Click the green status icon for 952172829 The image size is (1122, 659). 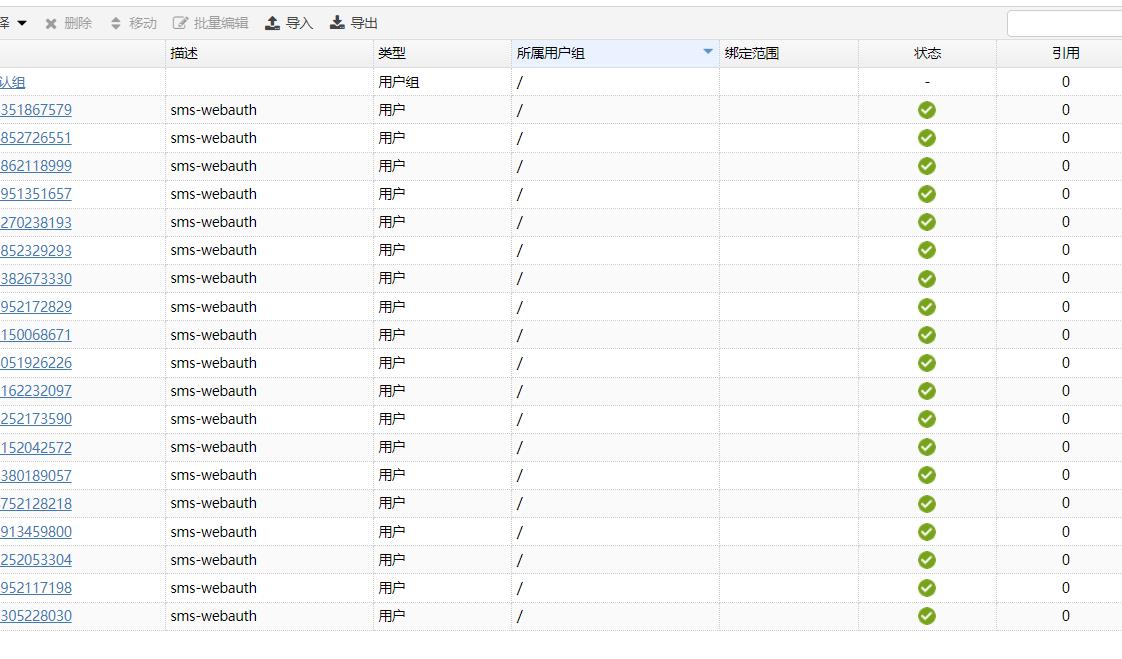[x=927, y=307]
